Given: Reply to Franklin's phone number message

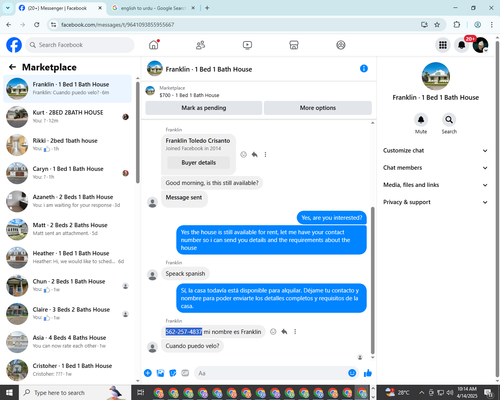Looking at the screenshot, I should pos(284,332).
